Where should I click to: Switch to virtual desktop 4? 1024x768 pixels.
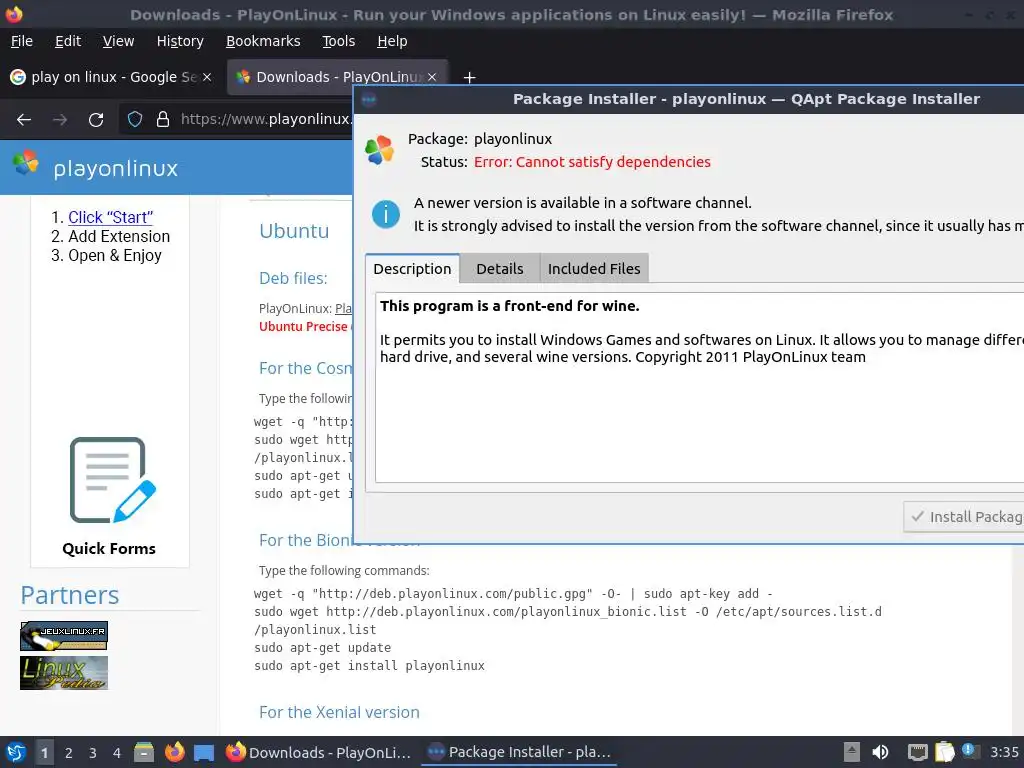coord(117,752)
